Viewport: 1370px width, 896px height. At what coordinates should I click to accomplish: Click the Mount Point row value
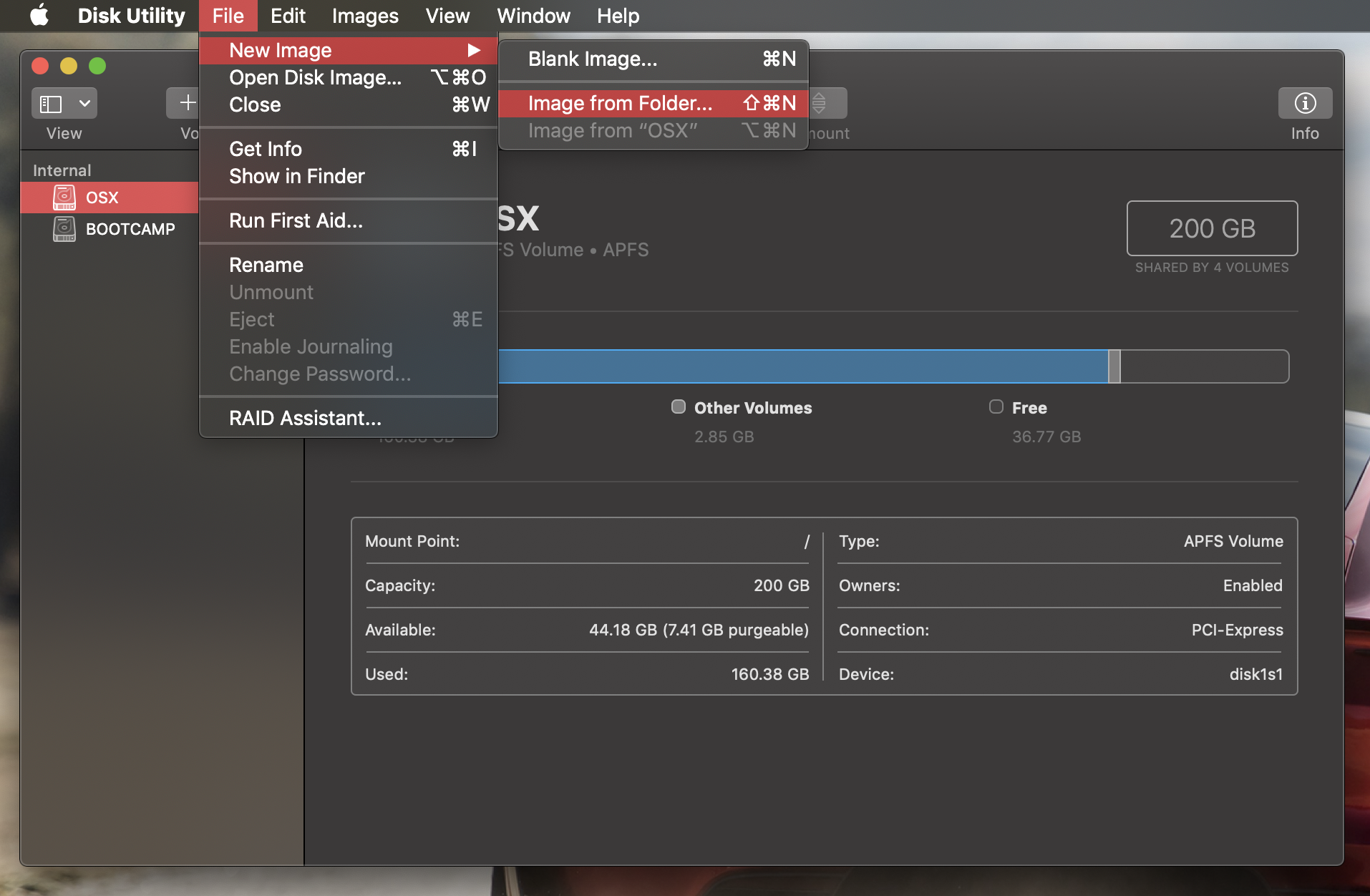[806, 542]
